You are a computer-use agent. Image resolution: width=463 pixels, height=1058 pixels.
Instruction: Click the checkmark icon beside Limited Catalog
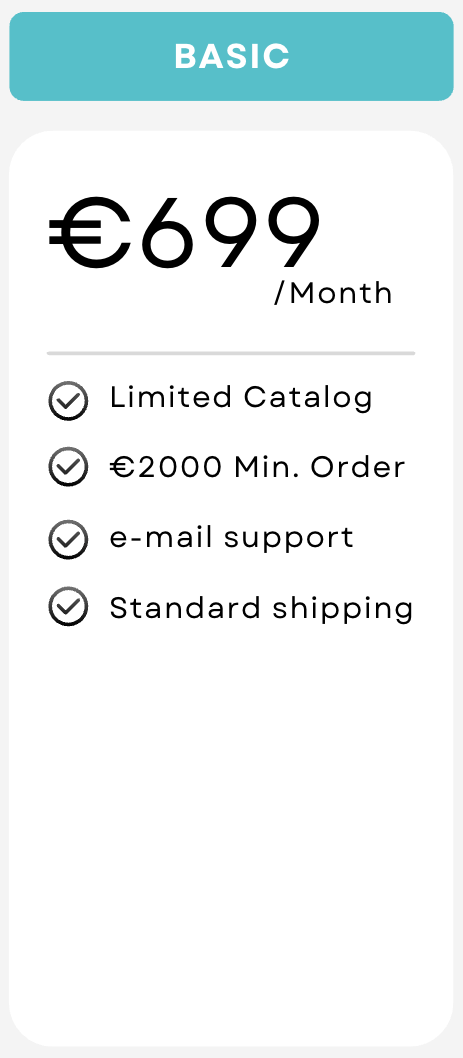tap(68, 401)
